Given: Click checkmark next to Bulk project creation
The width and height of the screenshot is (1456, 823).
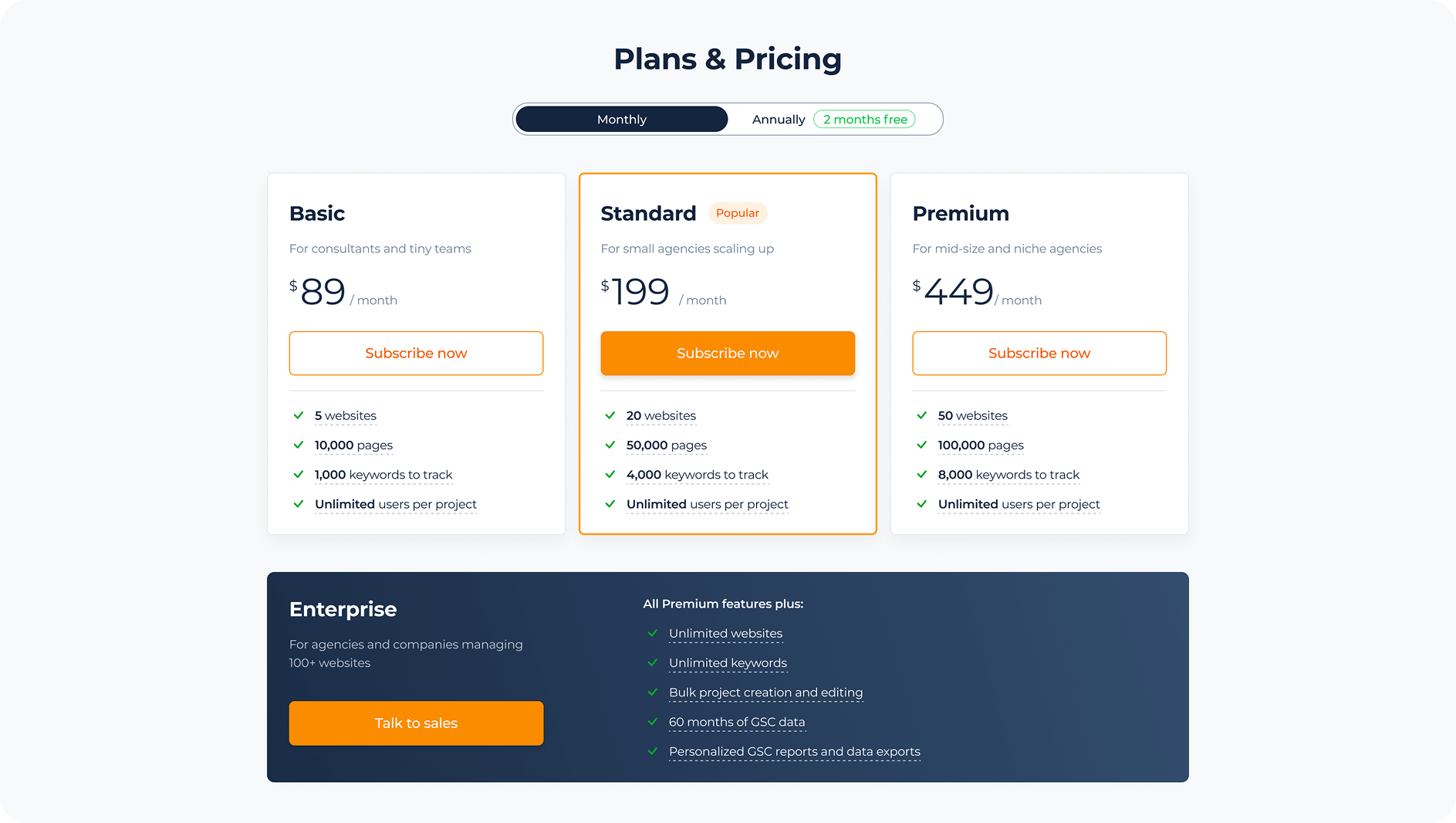Looking at the screenshot, I should click(x=653, y=693).
